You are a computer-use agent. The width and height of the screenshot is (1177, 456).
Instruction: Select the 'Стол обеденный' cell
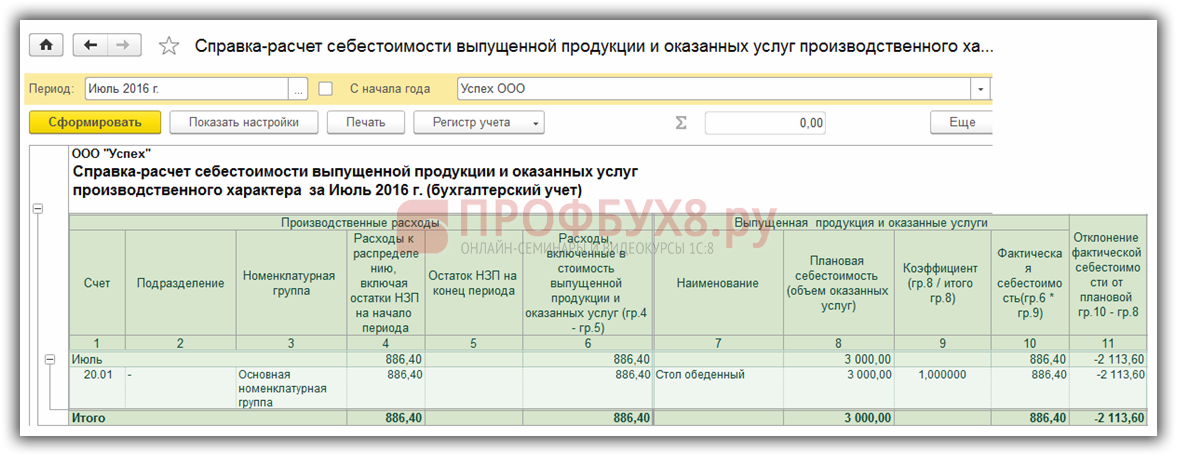click(x=717, y=374)
